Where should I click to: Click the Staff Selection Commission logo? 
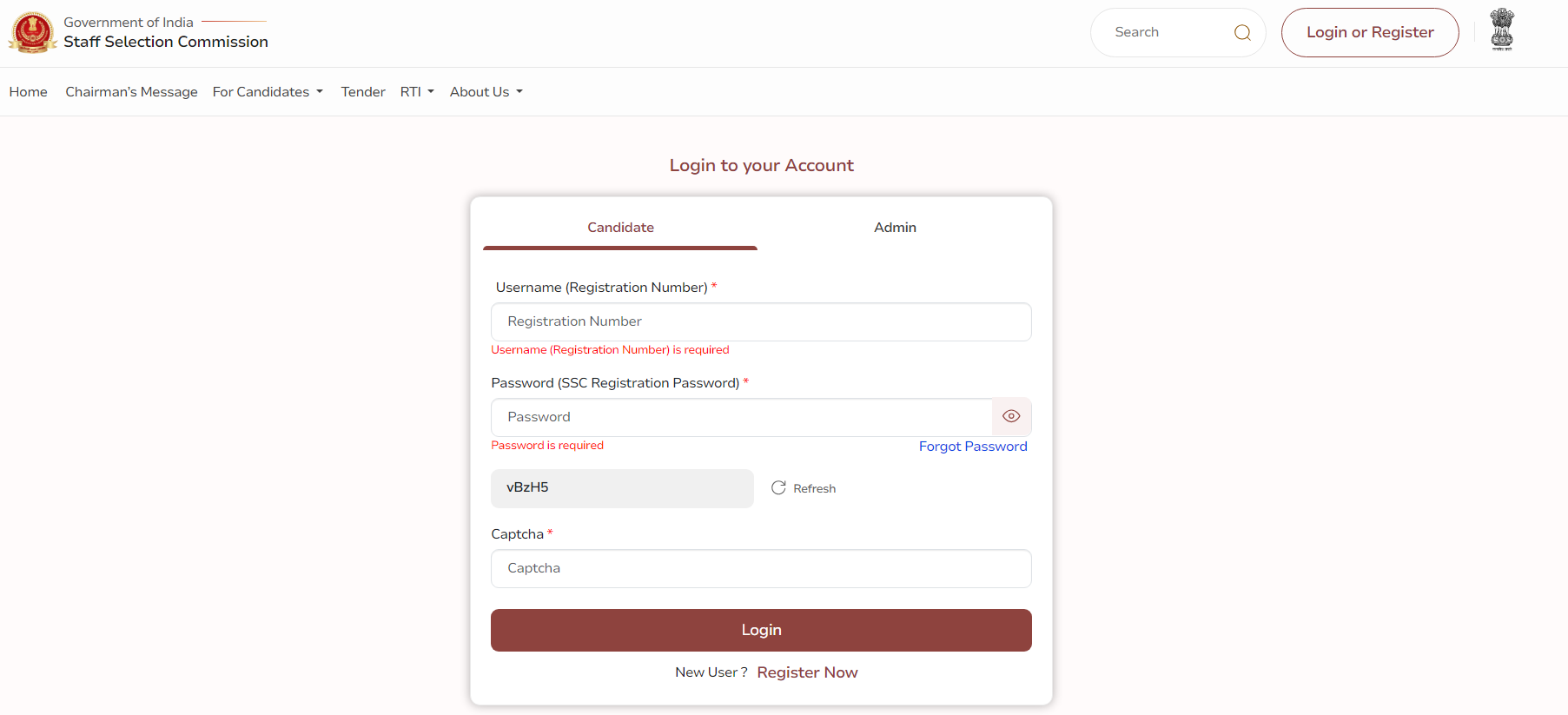coord(33,32)
